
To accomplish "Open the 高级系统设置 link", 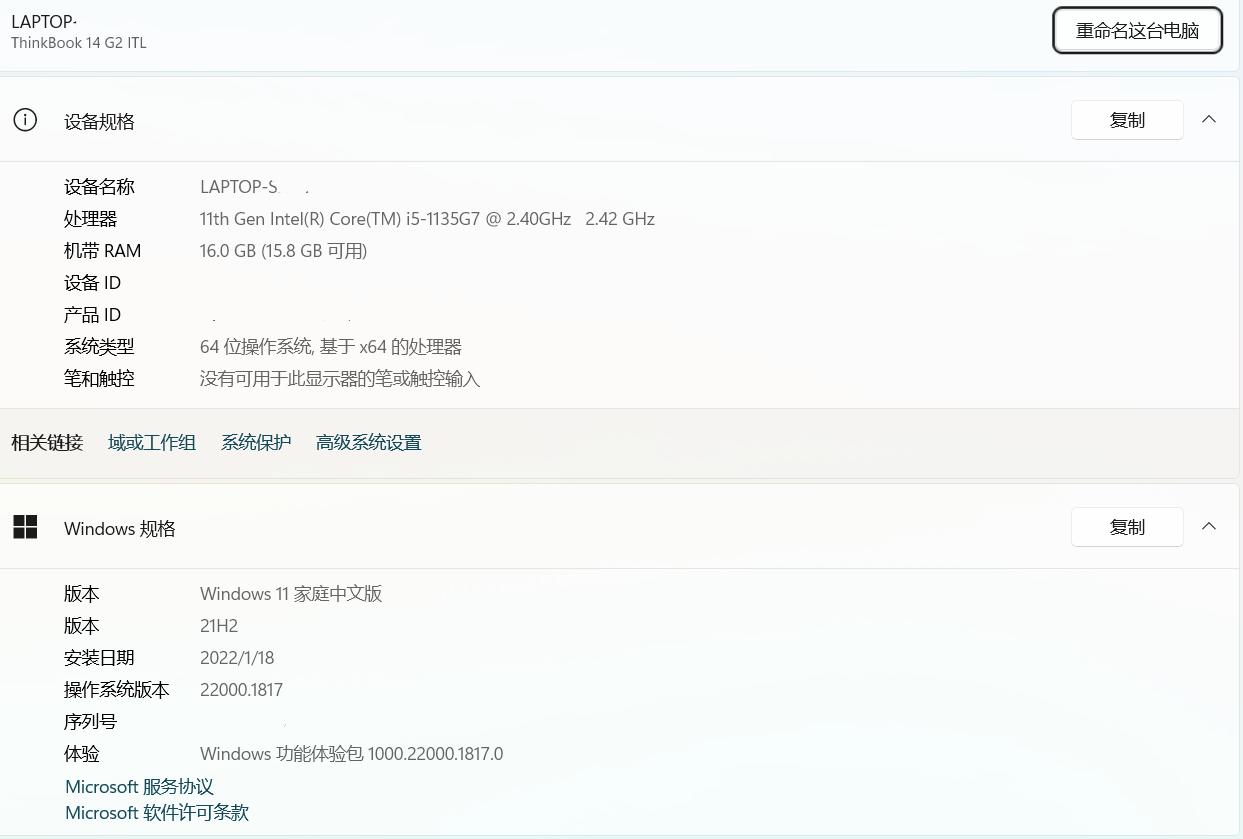I will (369, 443).
